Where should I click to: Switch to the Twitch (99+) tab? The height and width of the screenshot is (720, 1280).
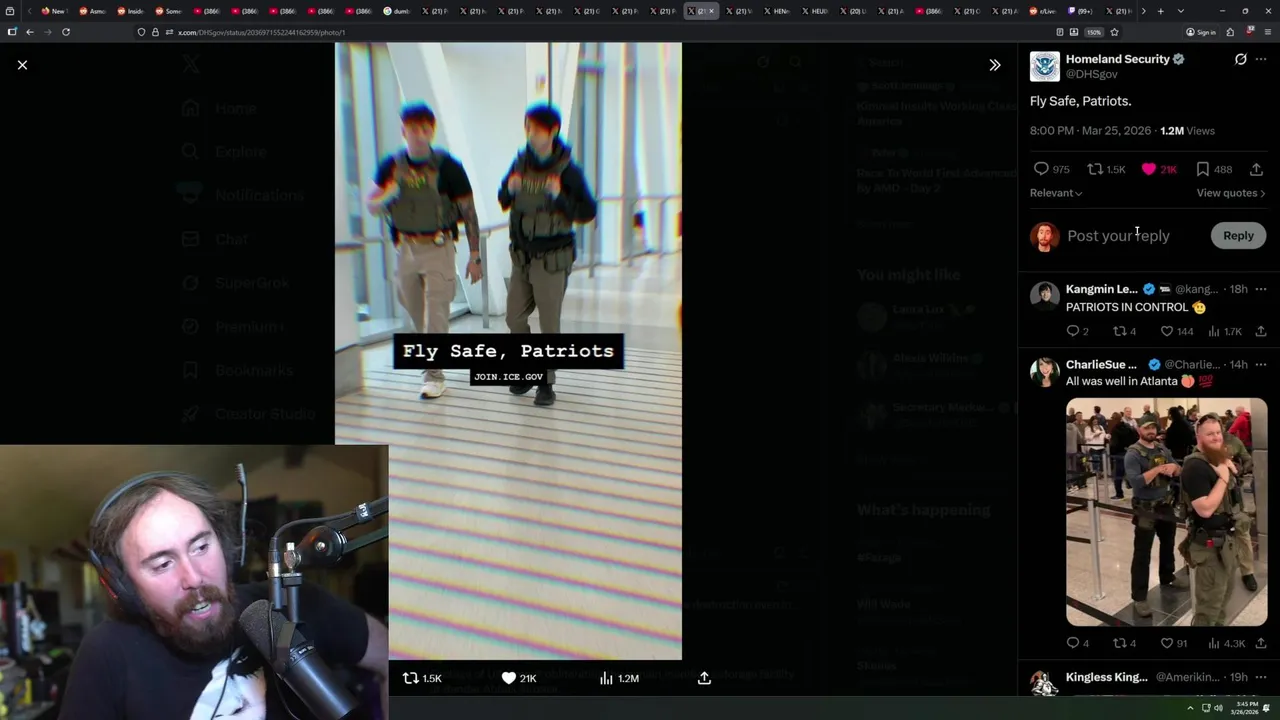1081,11
